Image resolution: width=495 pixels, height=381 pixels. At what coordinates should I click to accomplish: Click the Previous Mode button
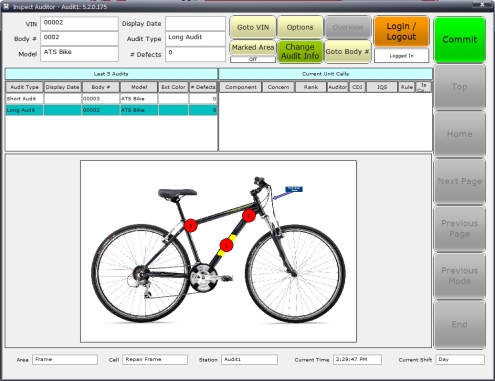pos(460,276)
